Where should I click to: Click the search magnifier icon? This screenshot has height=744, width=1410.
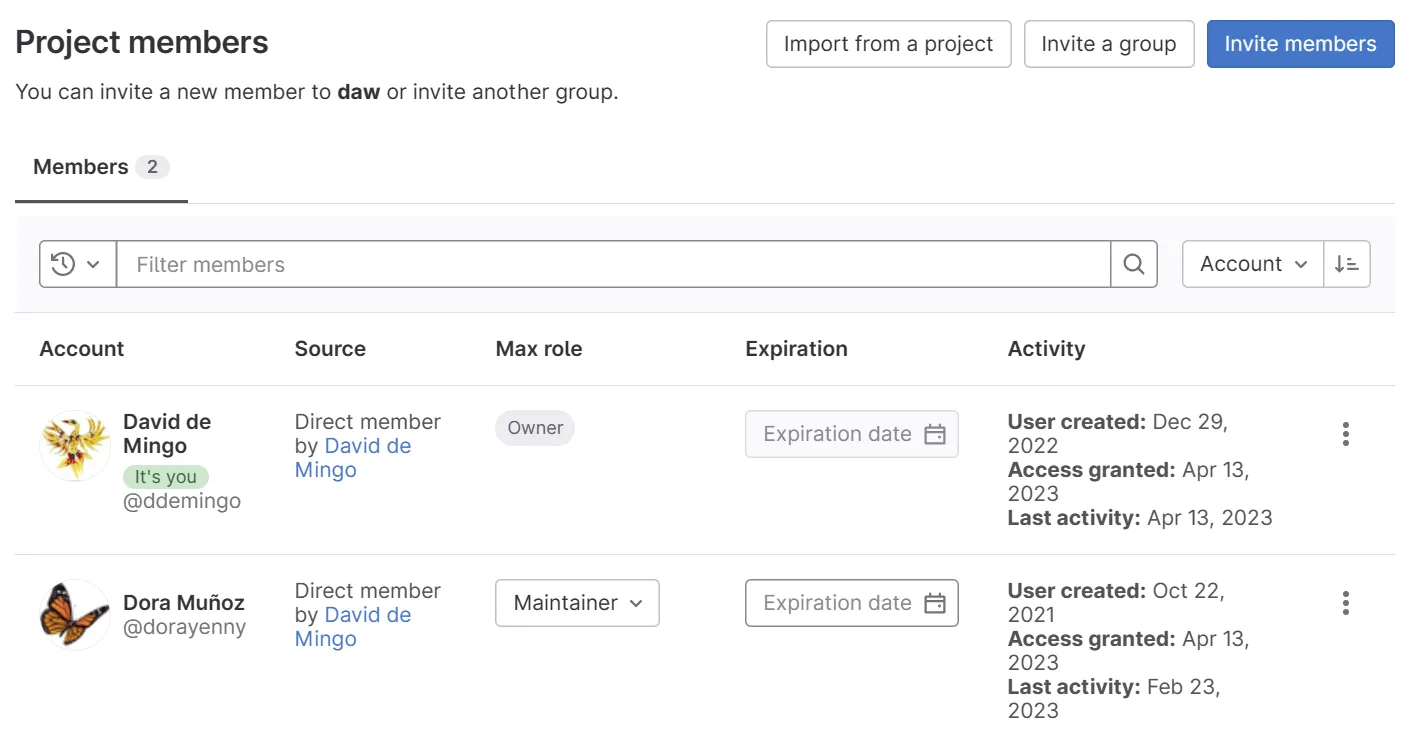(1133, 264)
